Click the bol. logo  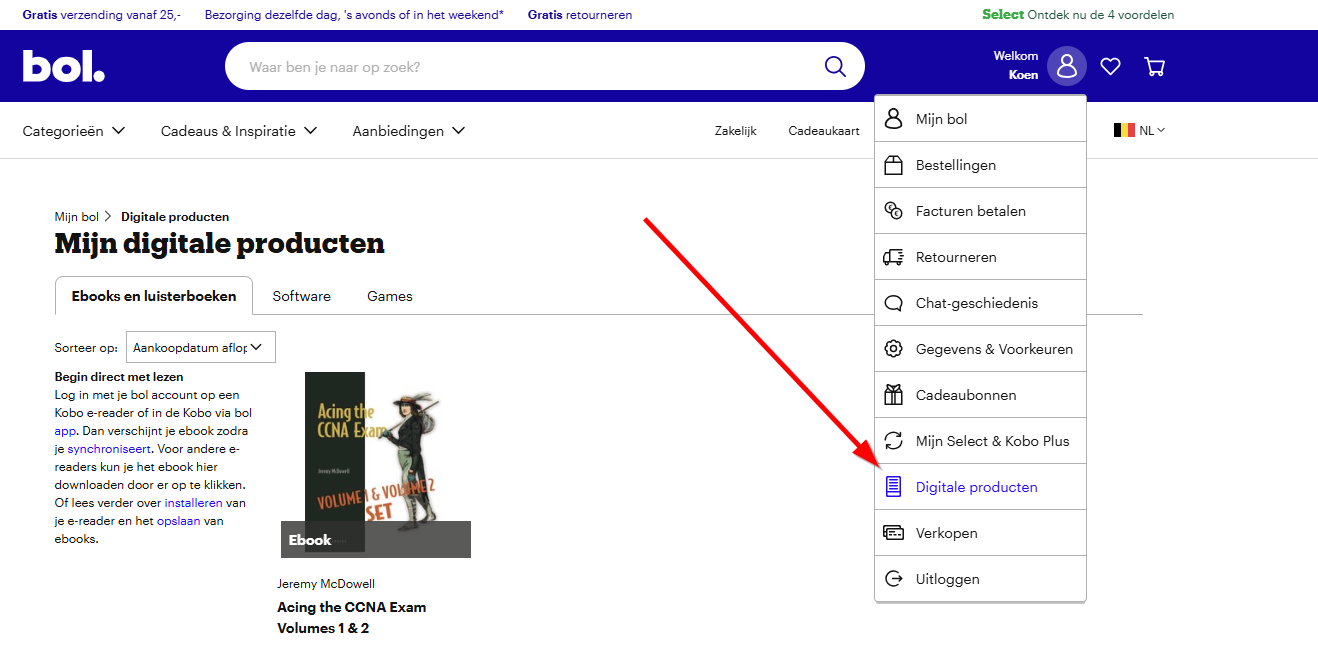click(x=63, y=66)
